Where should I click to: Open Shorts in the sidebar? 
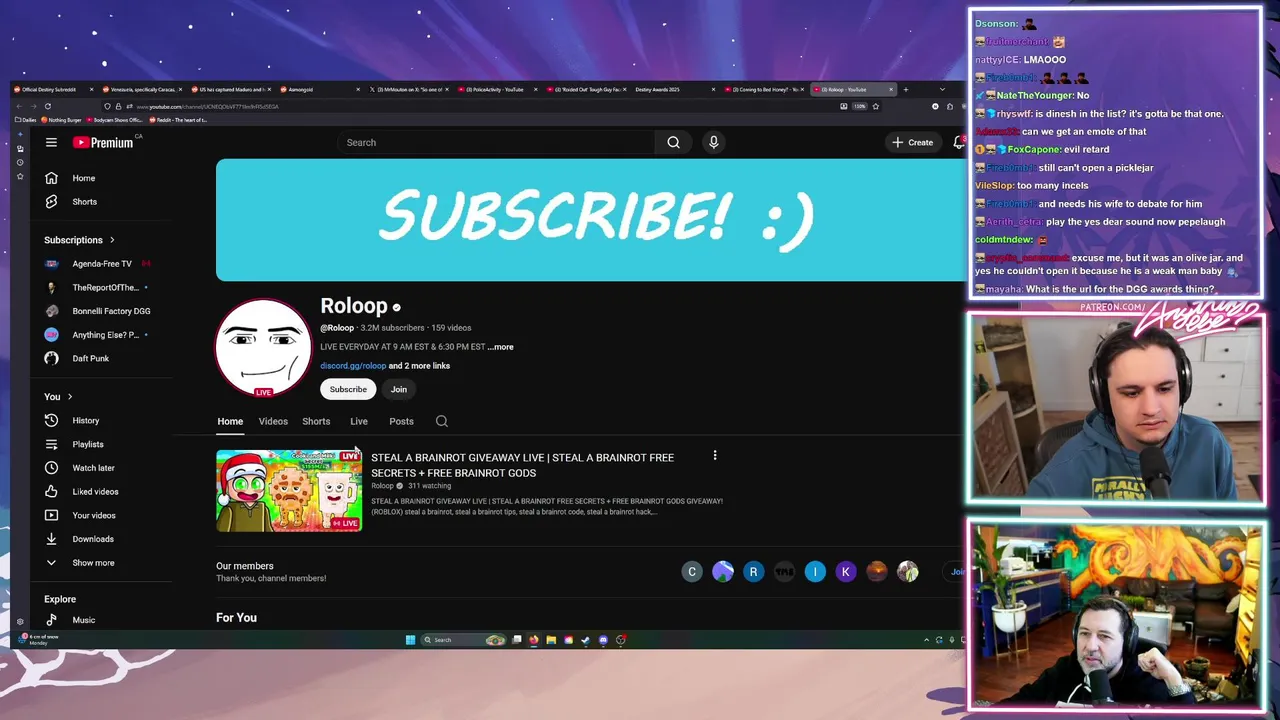[84, 202]
